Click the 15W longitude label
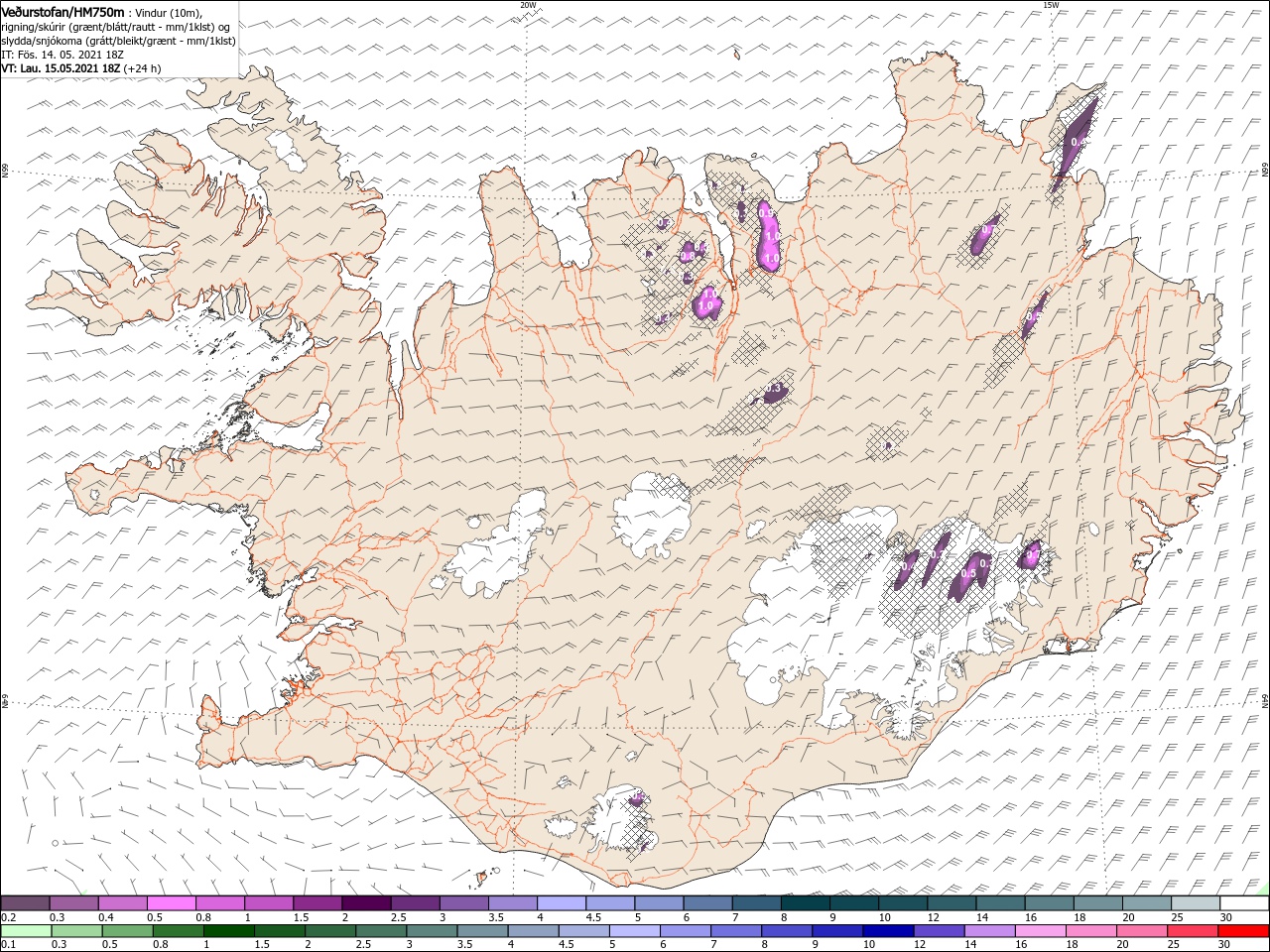This screenshot has width=1270, height=952. [1051, 5]
